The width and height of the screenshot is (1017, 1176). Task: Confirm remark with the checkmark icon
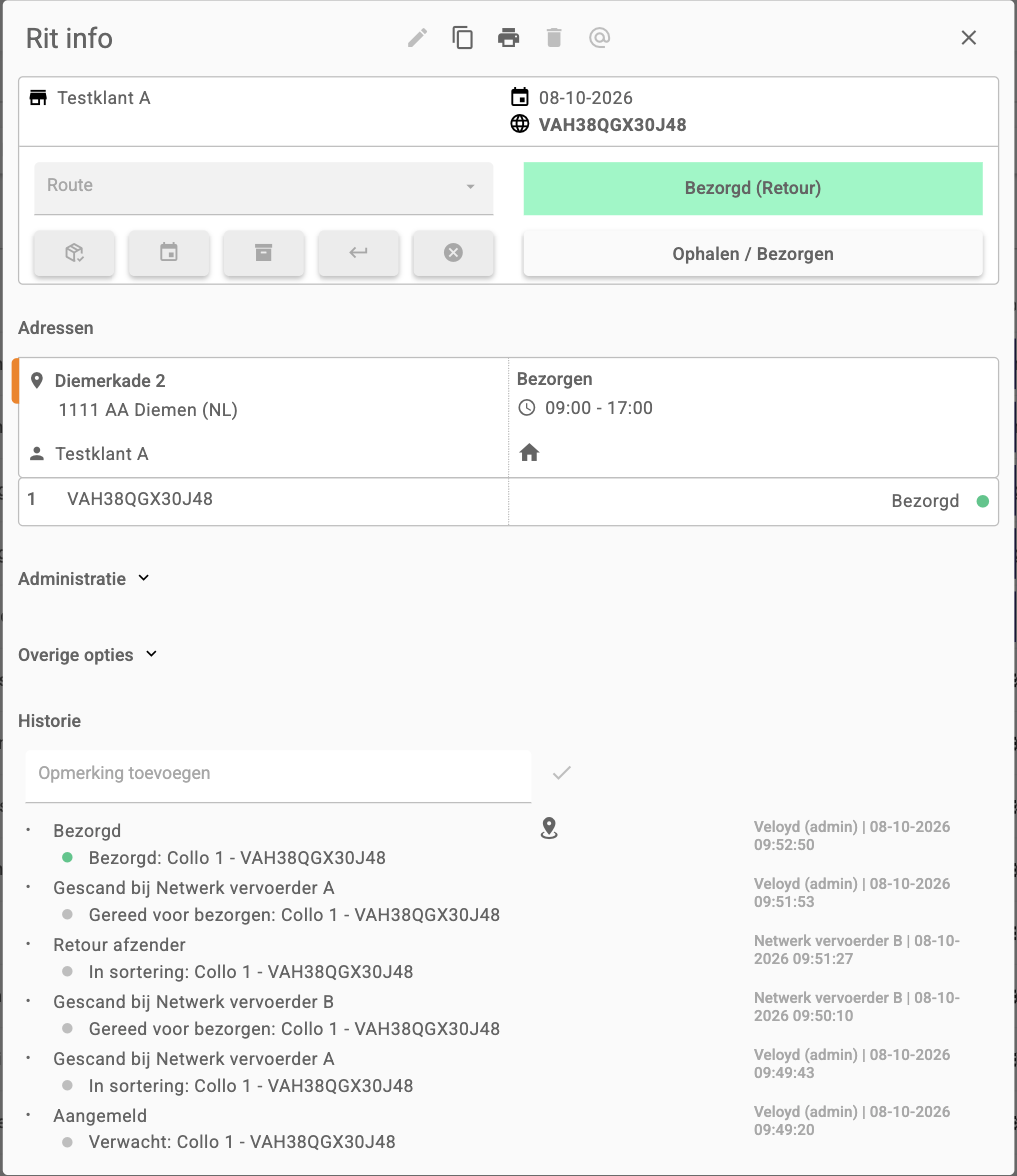pos(562,772)
